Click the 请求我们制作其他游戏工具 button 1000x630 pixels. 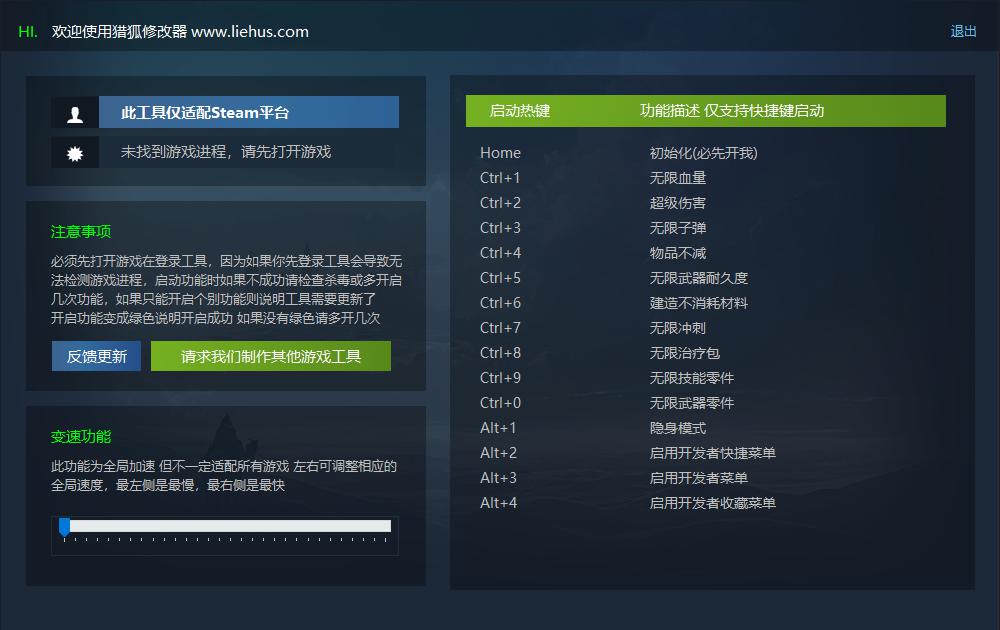point(271,356)
